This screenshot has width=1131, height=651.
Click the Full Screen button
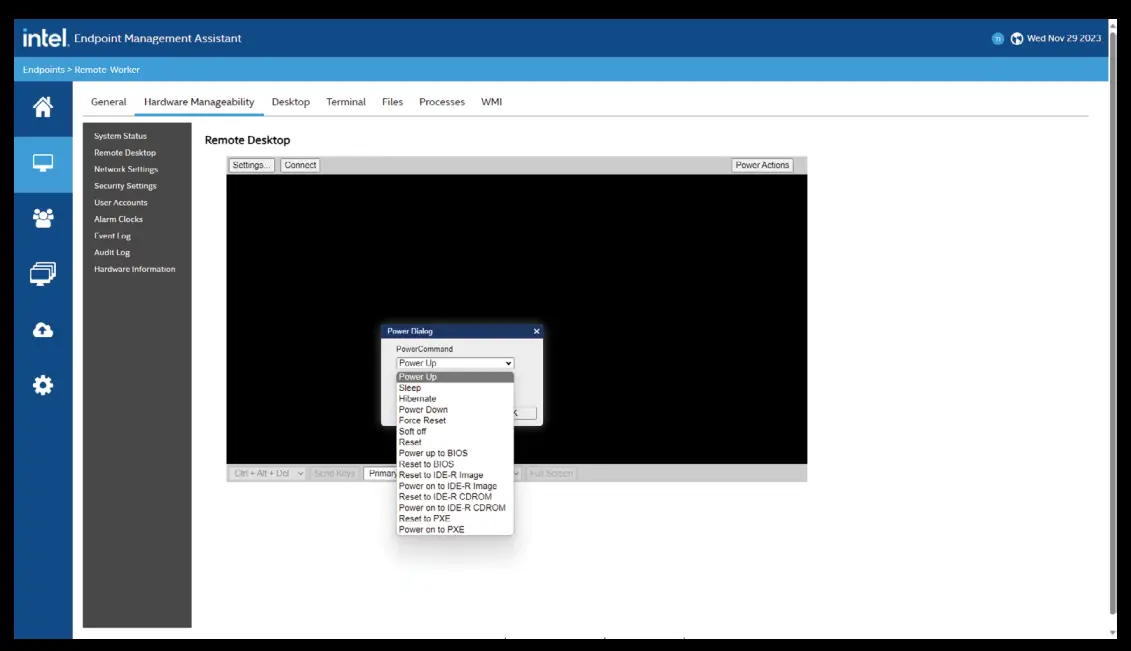point(551,474)
